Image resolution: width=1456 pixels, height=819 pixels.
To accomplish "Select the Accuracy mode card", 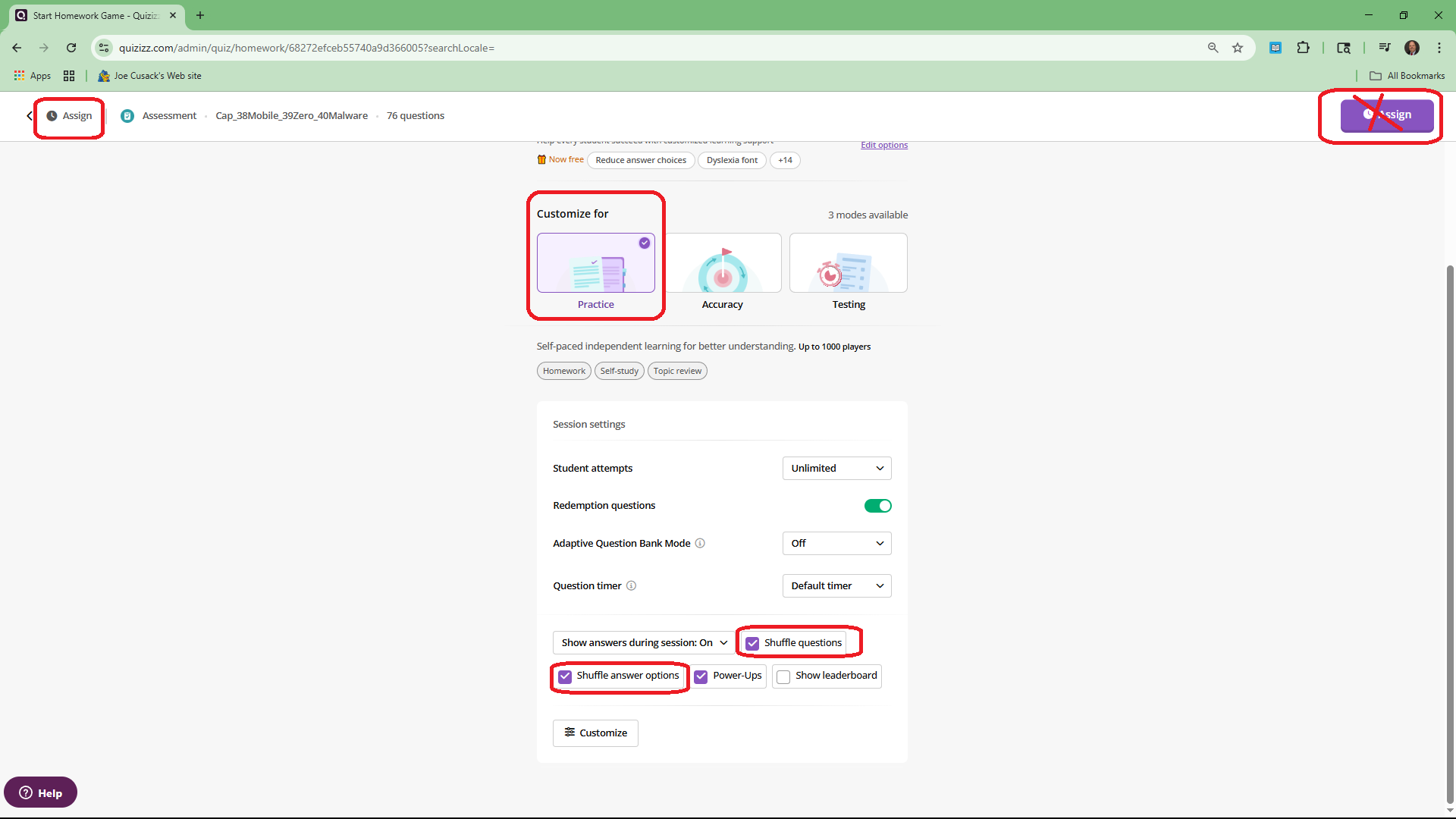I will point(723,263).
